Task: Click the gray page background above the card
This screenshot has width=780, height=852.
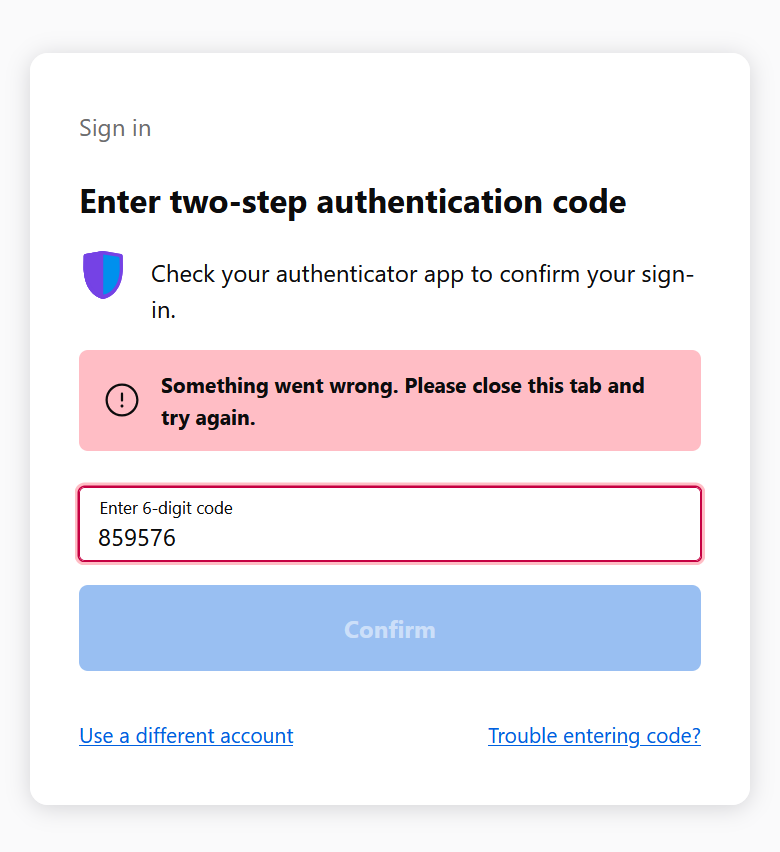Action: (390, 24)
